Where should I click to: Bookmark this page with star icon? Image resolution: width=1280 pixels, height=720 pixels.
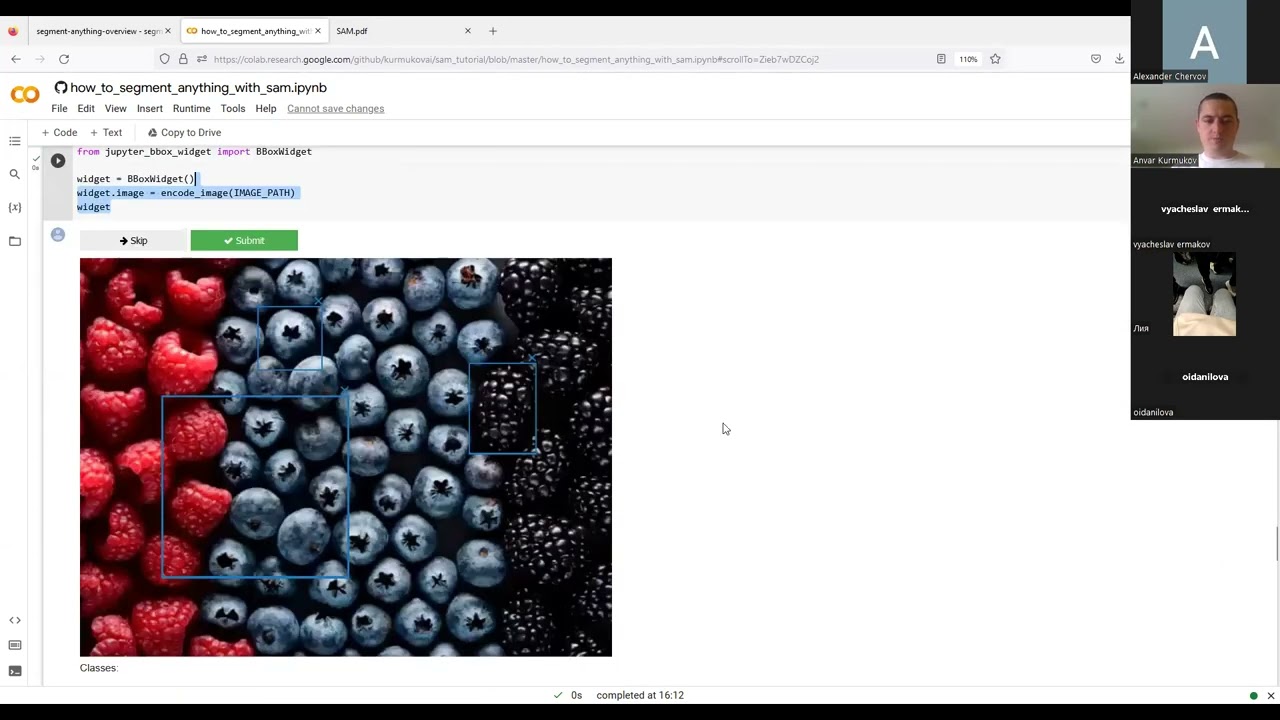coord(995,59)
